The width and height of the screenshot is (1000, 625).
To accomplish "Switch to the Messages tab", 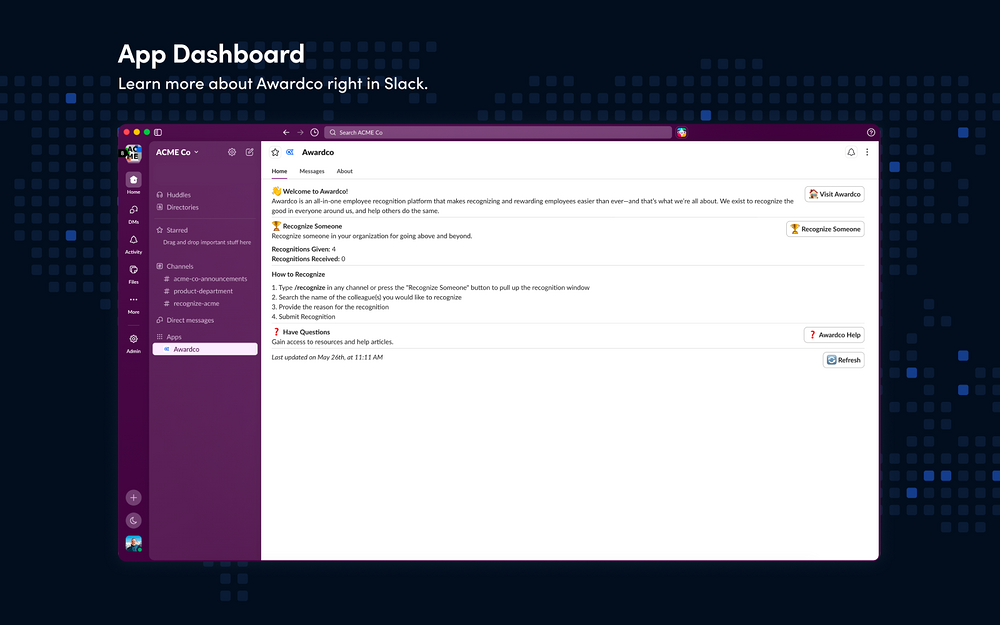I will click(312, 171).
